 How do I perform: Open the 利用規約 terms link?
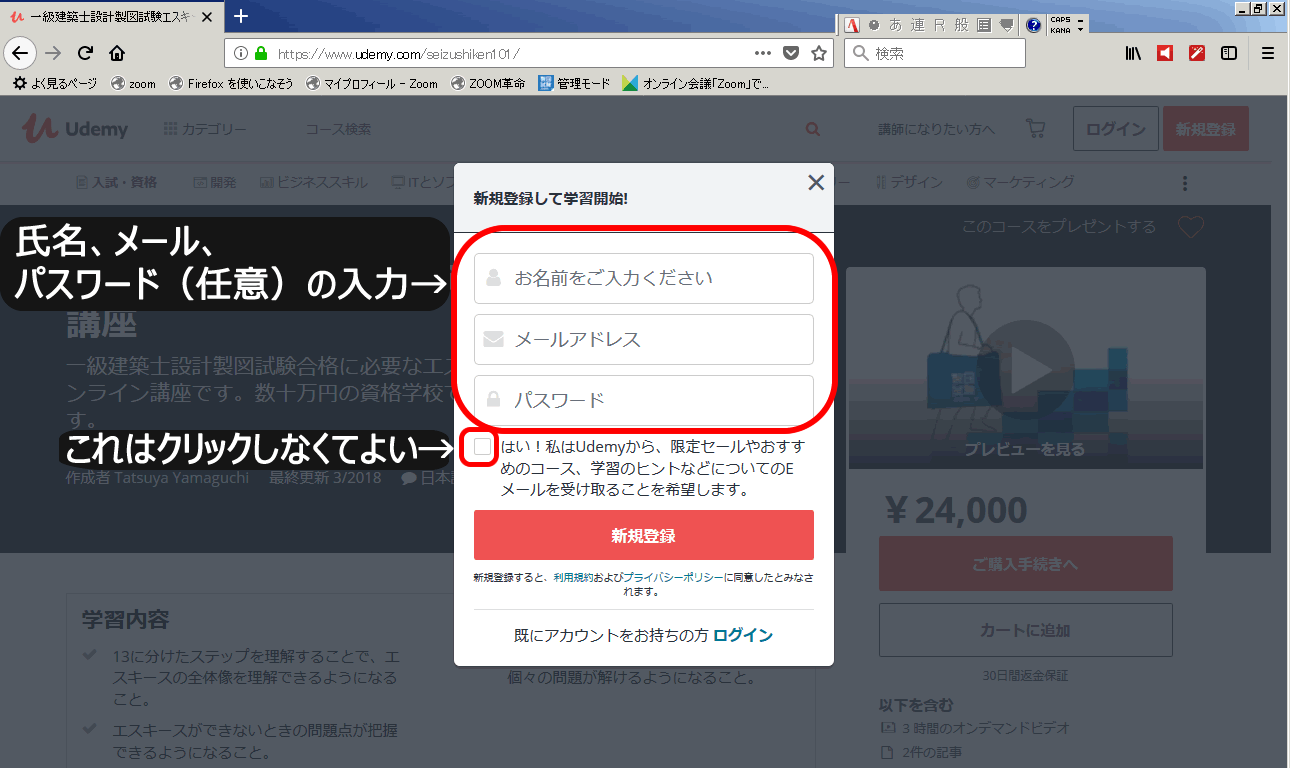(x=573, y=578)
